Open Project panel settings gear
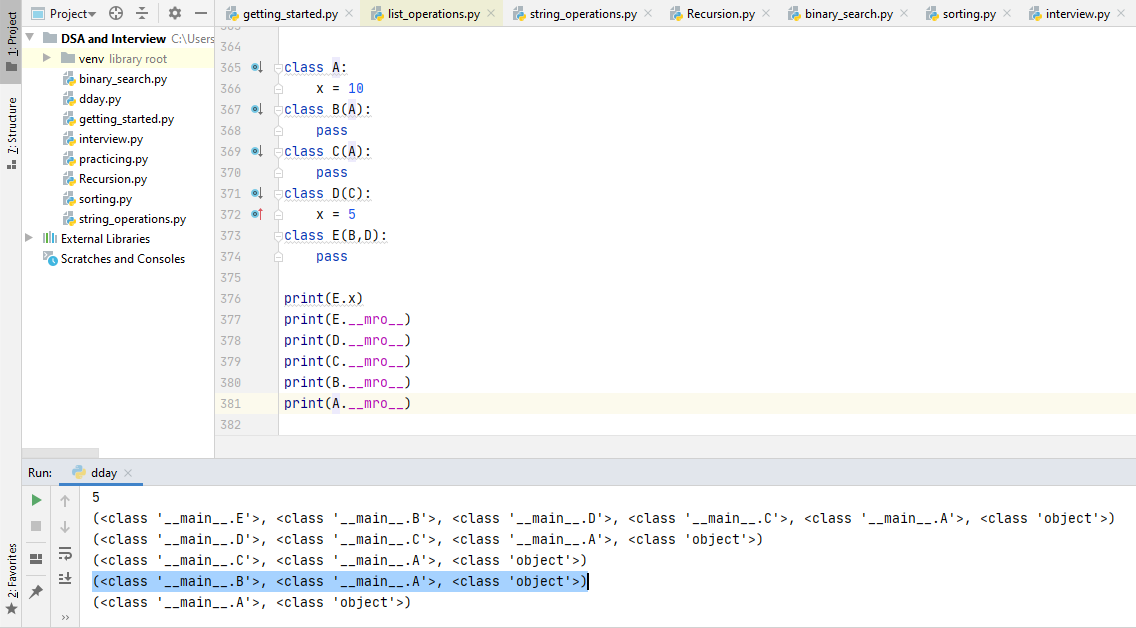The height and width of the screenshot is (628, 1136). [x=175, y=13]
